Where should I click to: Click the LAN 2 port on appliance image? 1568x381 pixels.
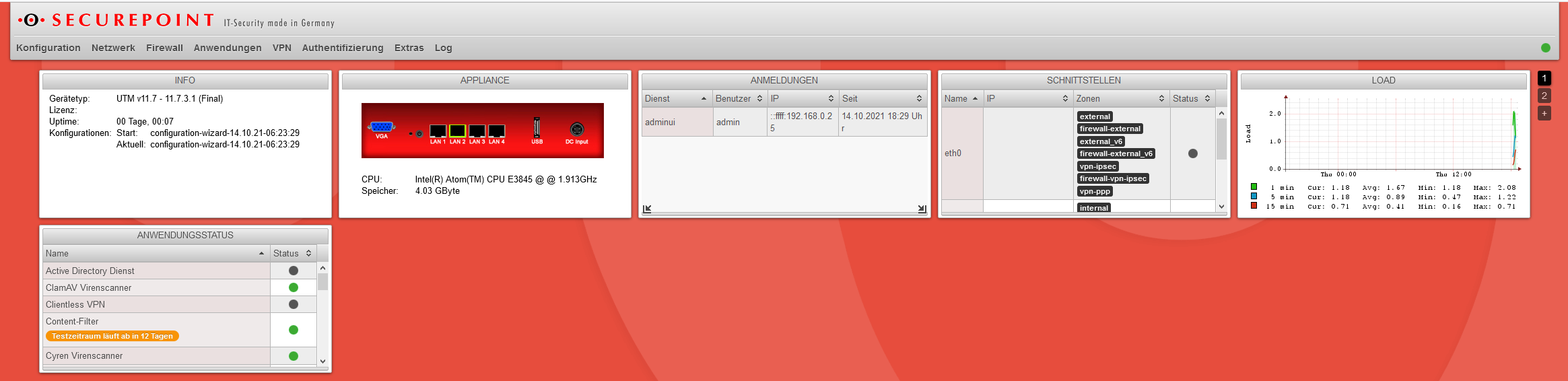click(x=458, y=131)
